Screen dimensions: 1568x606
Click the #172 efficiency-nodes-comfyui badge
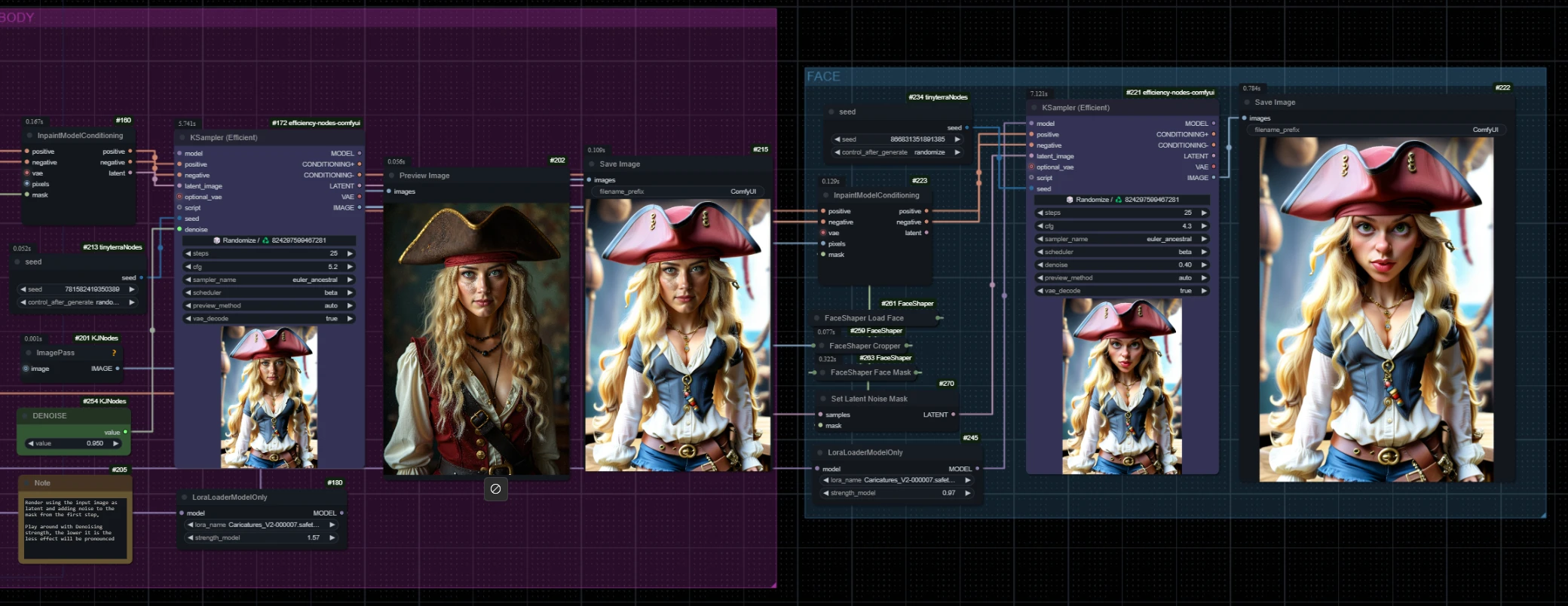(316, 123)
